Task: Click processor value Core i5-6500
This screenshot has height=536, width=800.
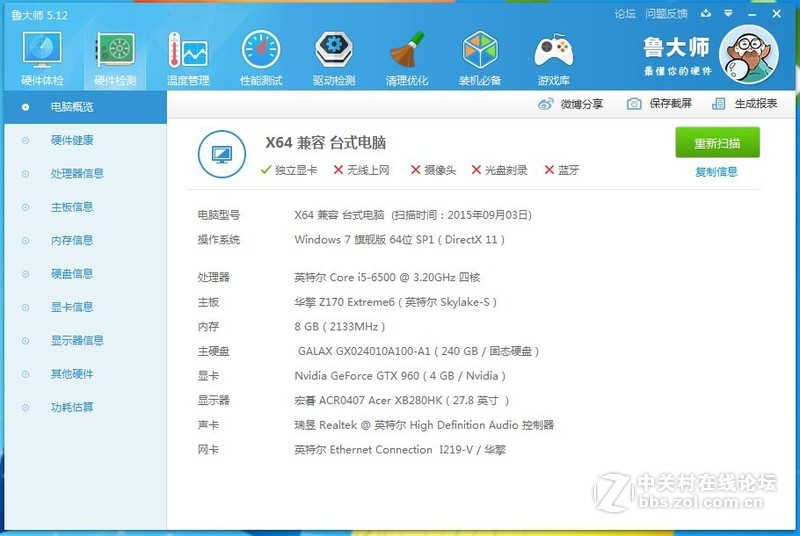Action: pos(387,277)
